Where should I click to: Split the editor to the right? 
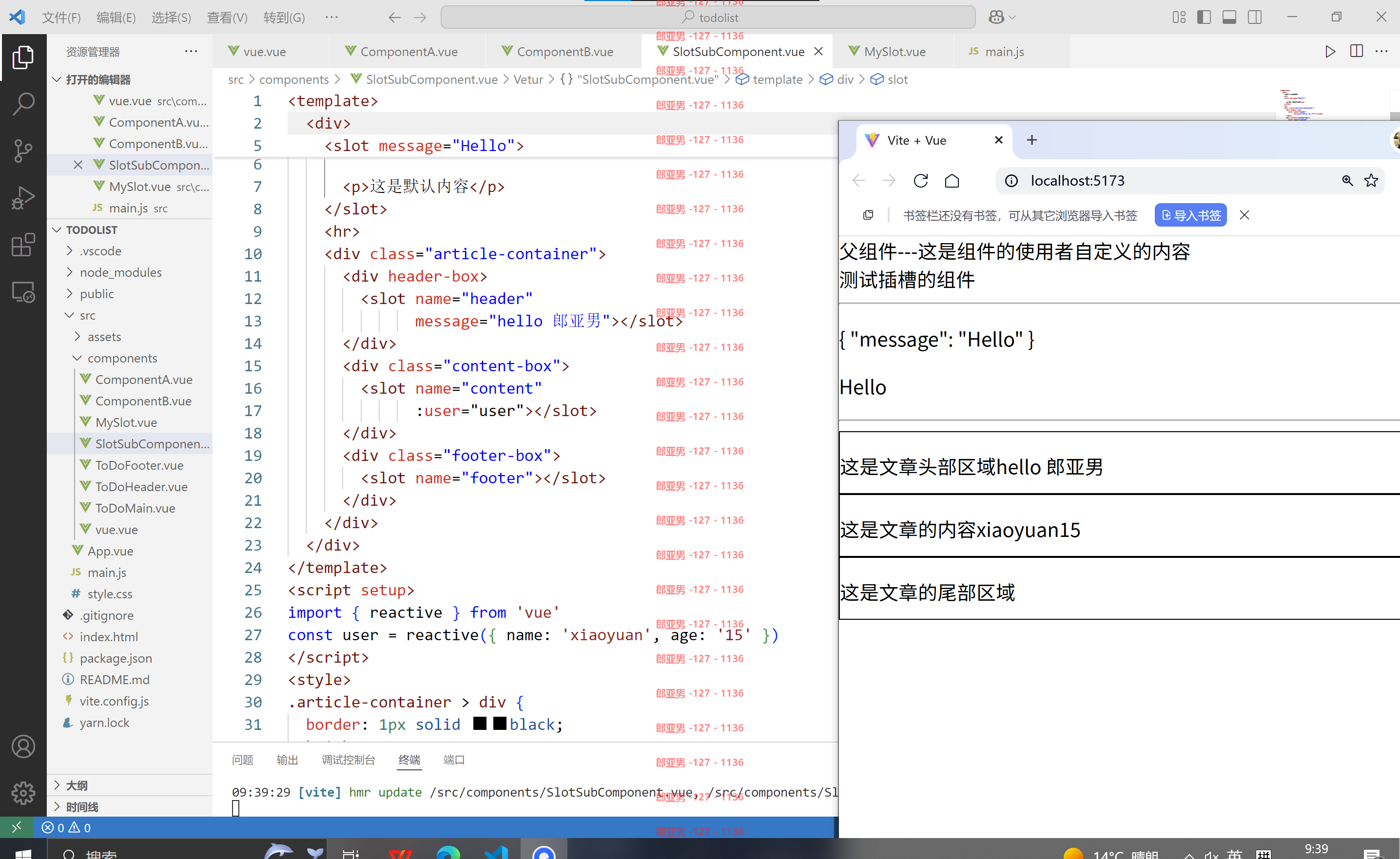[x=1356, y=52]
